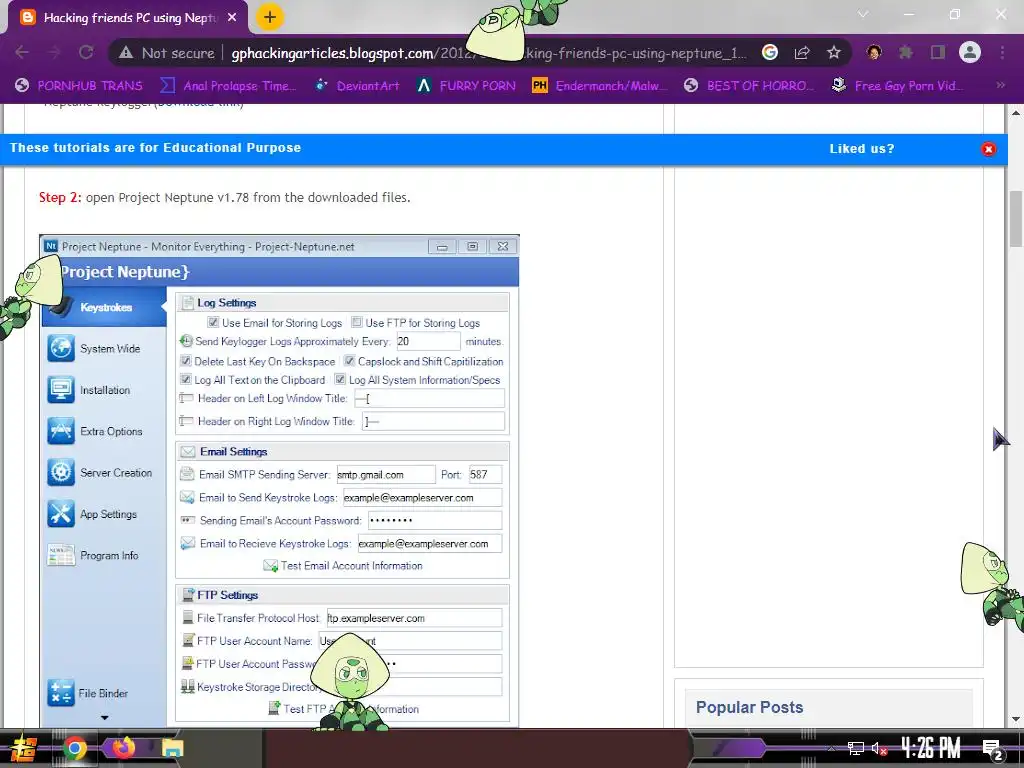This screenshot has height=768, width=1024.
Task: Go back using the browser back arrow
Action: click(22, 52)
